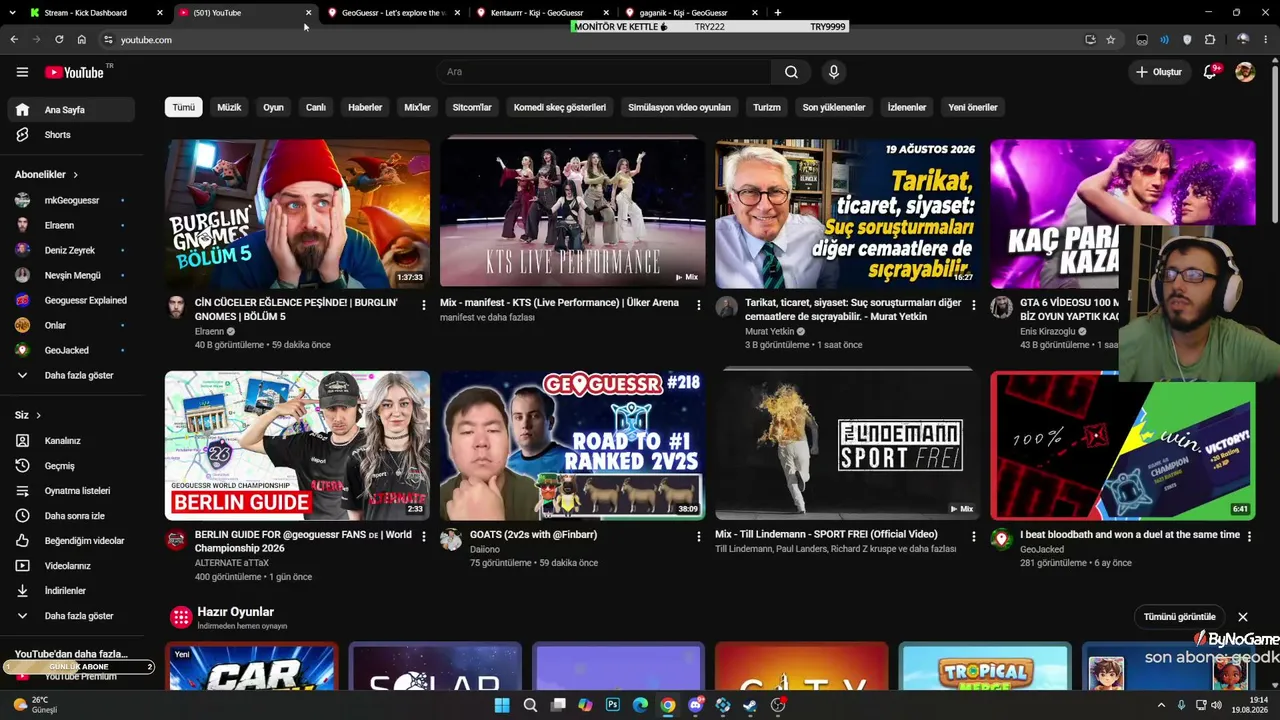Open Steam from the taskbar
1280x720 pixels.
coord(750,705)
